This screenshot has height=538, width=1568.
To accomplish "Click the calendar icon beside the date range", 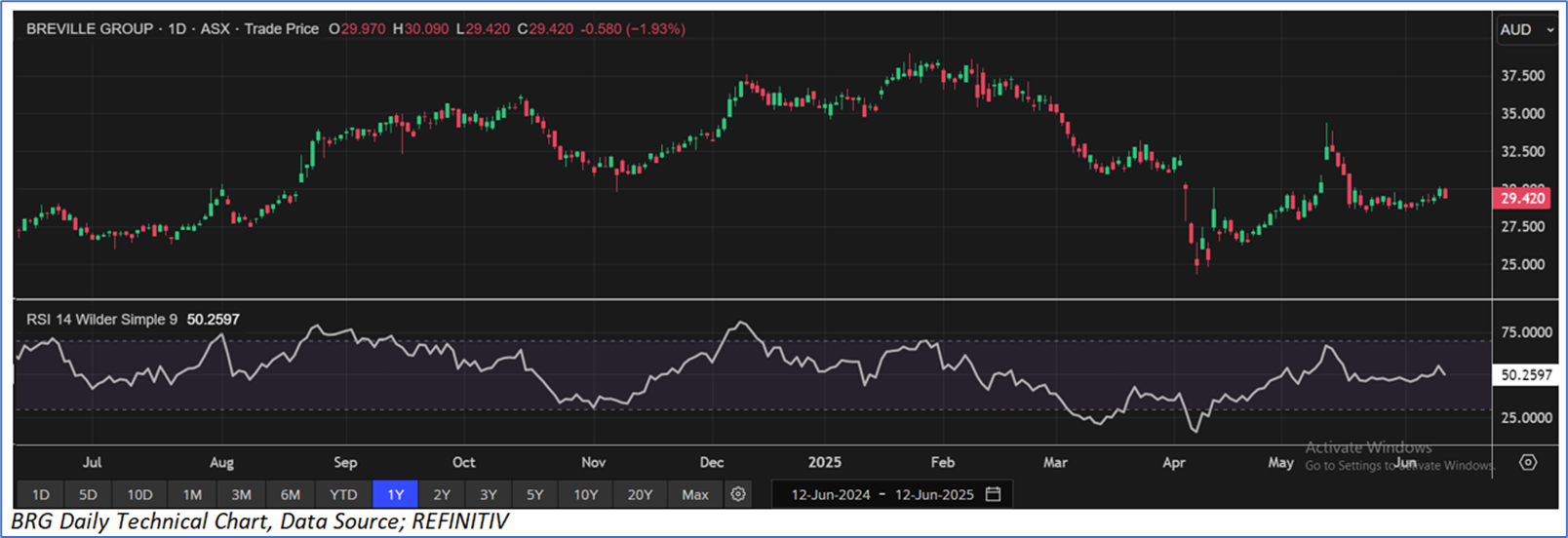I will point(994,494).
